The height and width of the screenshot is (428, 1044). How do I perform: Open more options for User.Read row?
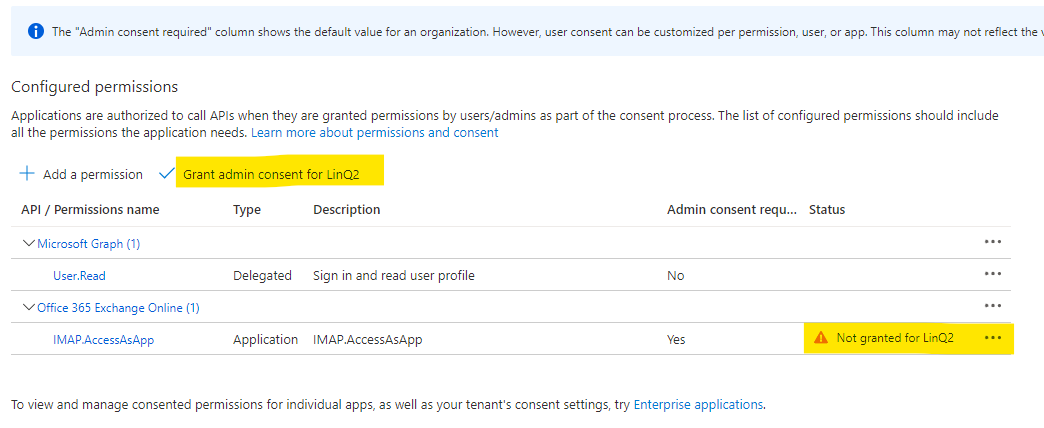[x=992, y=274]
